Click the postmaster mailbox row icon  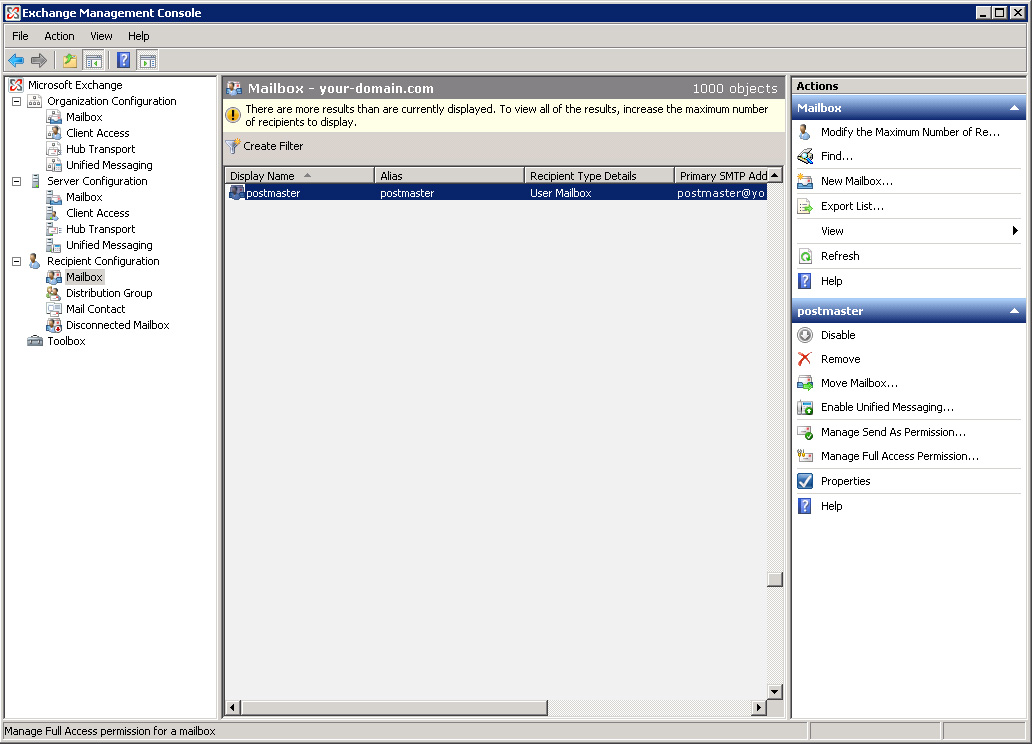(236, 193)
